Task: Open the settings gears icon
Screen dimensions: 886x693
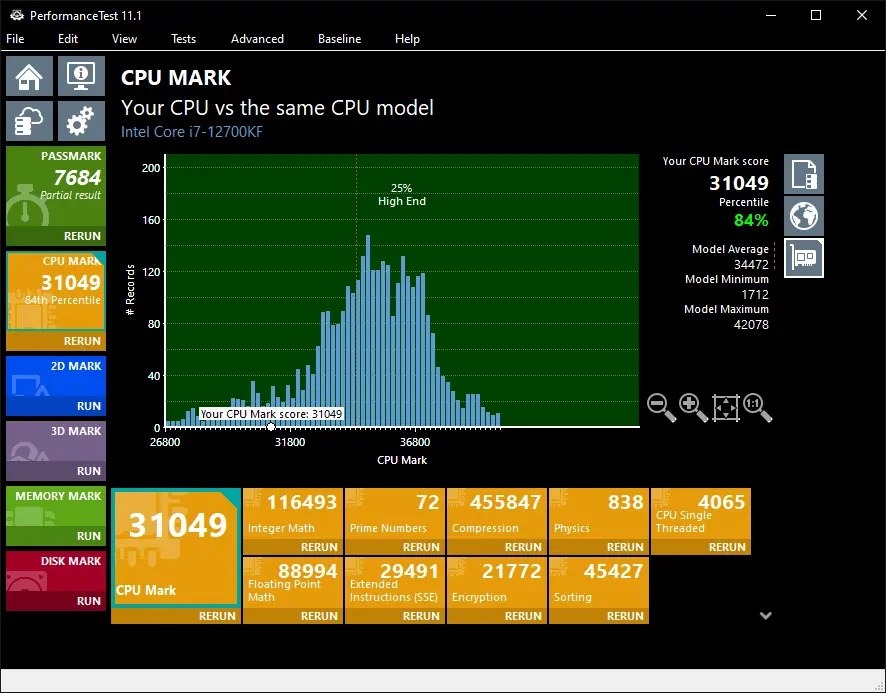Action: (x=81, y=121)
